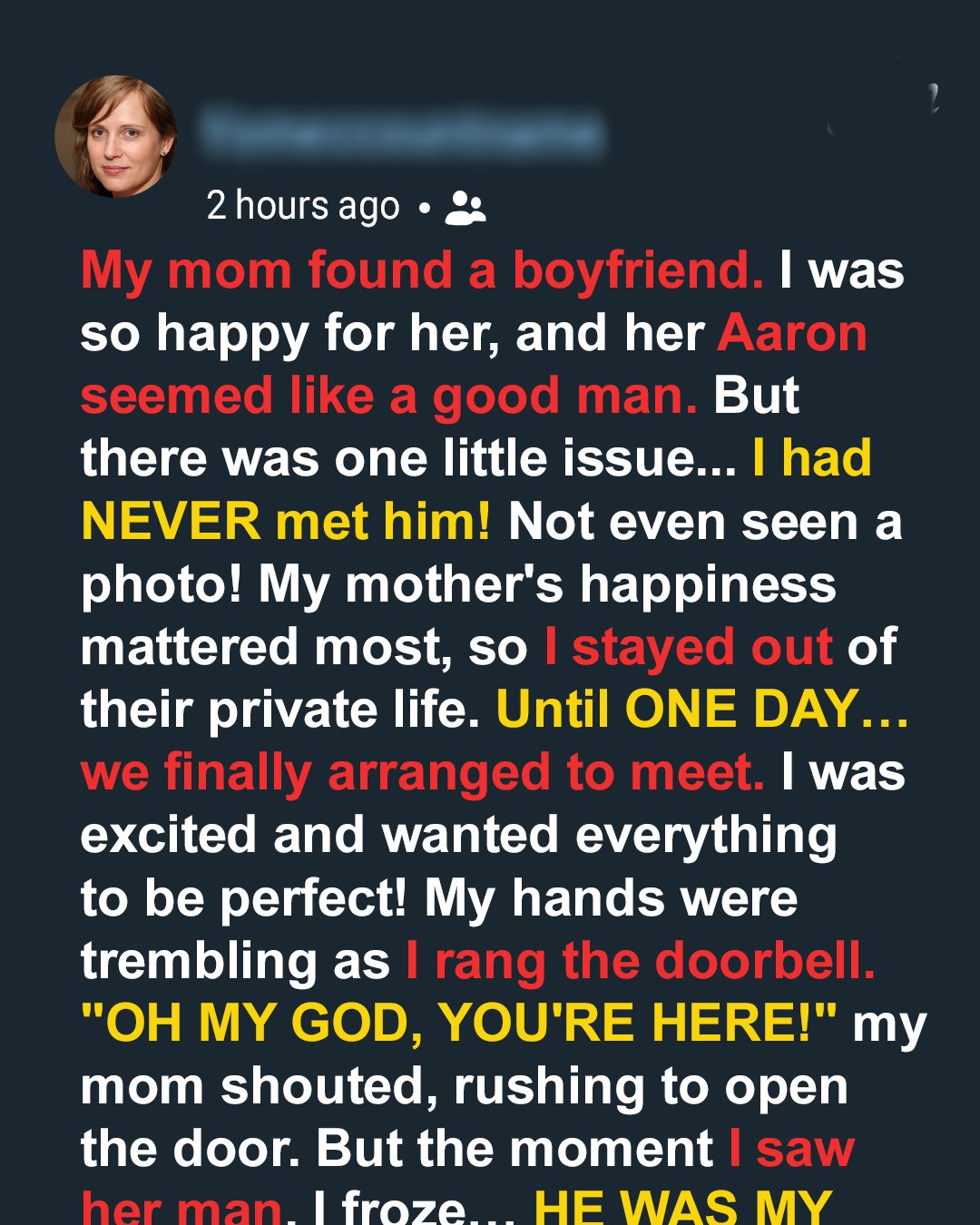Screen dimensions: 980x1225
Task: Tap the red "we finally arranged to meet." line
Action: pos(422,772)
